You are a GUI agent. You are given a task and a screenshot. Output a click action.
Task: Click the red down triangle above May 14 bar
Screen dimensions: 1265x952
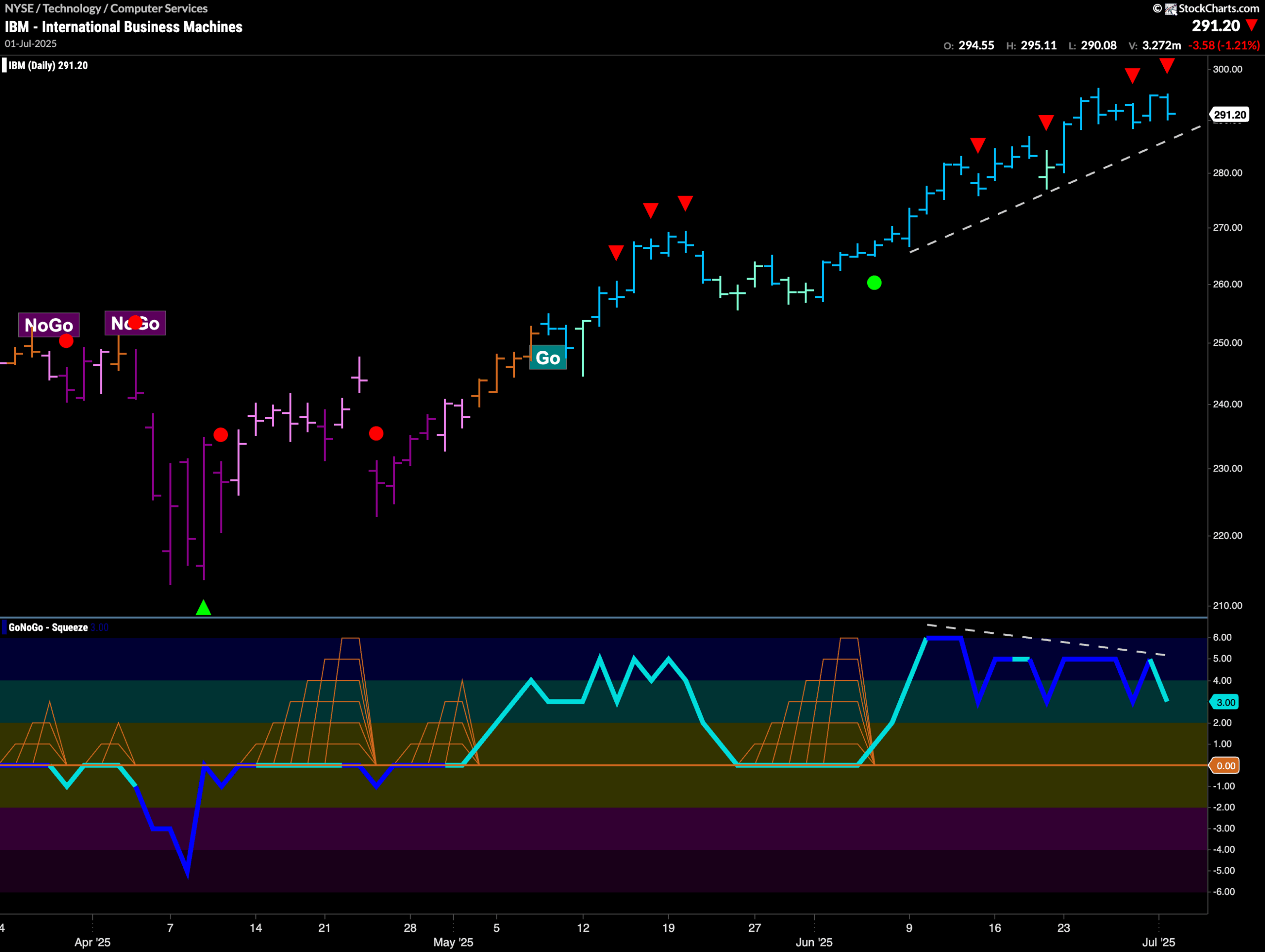point(615,253)
